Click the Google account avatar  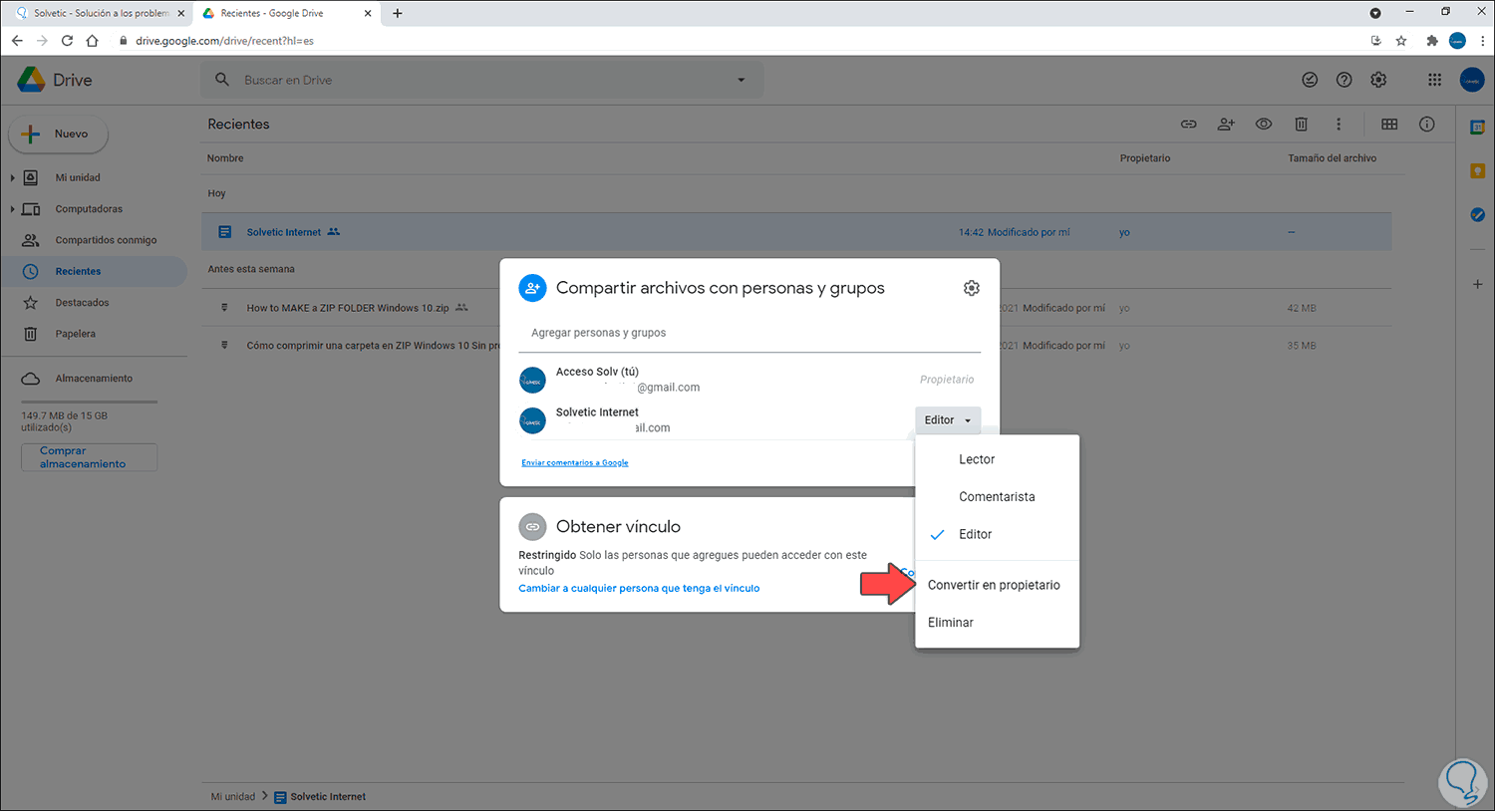[1472, 80]
